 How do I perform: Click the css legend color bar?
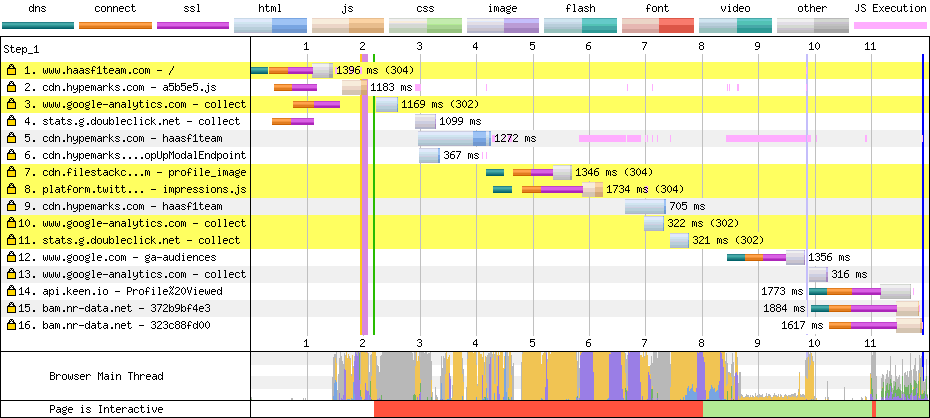[x=425, y=25]
